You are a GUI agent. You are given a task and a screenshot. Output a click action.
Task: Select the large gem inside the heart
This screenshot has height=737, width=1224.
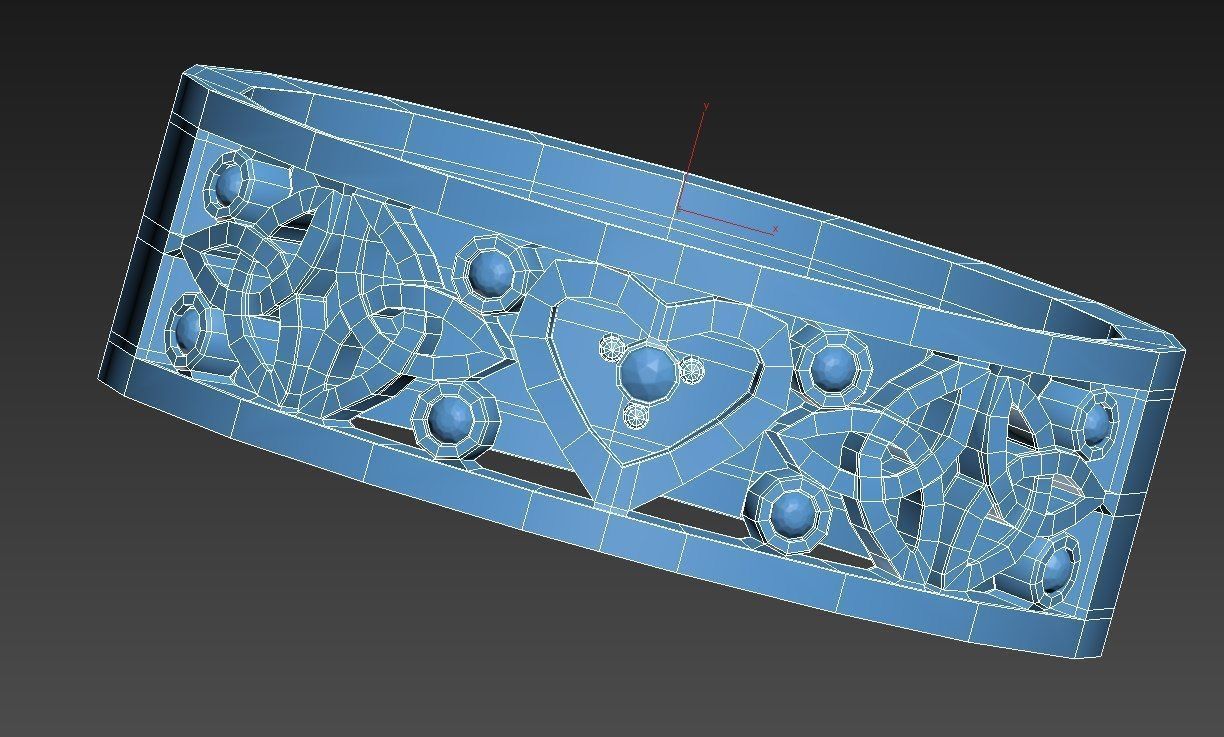click(649, 372)
